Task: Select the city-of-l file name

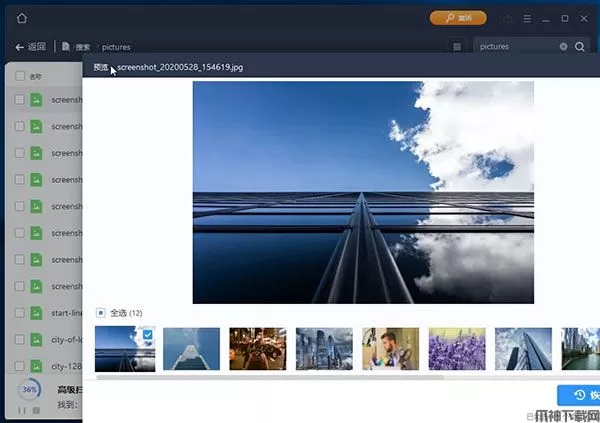Action: click(67, 340)
